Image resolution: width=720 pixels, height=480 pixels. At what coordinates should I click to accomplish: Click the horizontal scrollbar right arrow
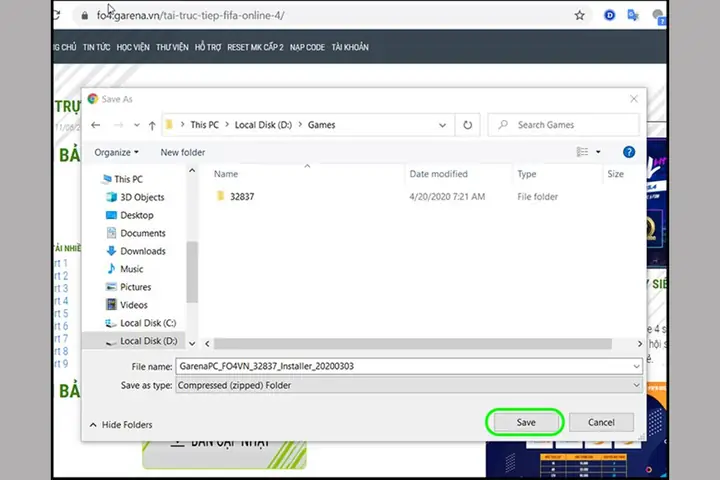coord(640,344)
